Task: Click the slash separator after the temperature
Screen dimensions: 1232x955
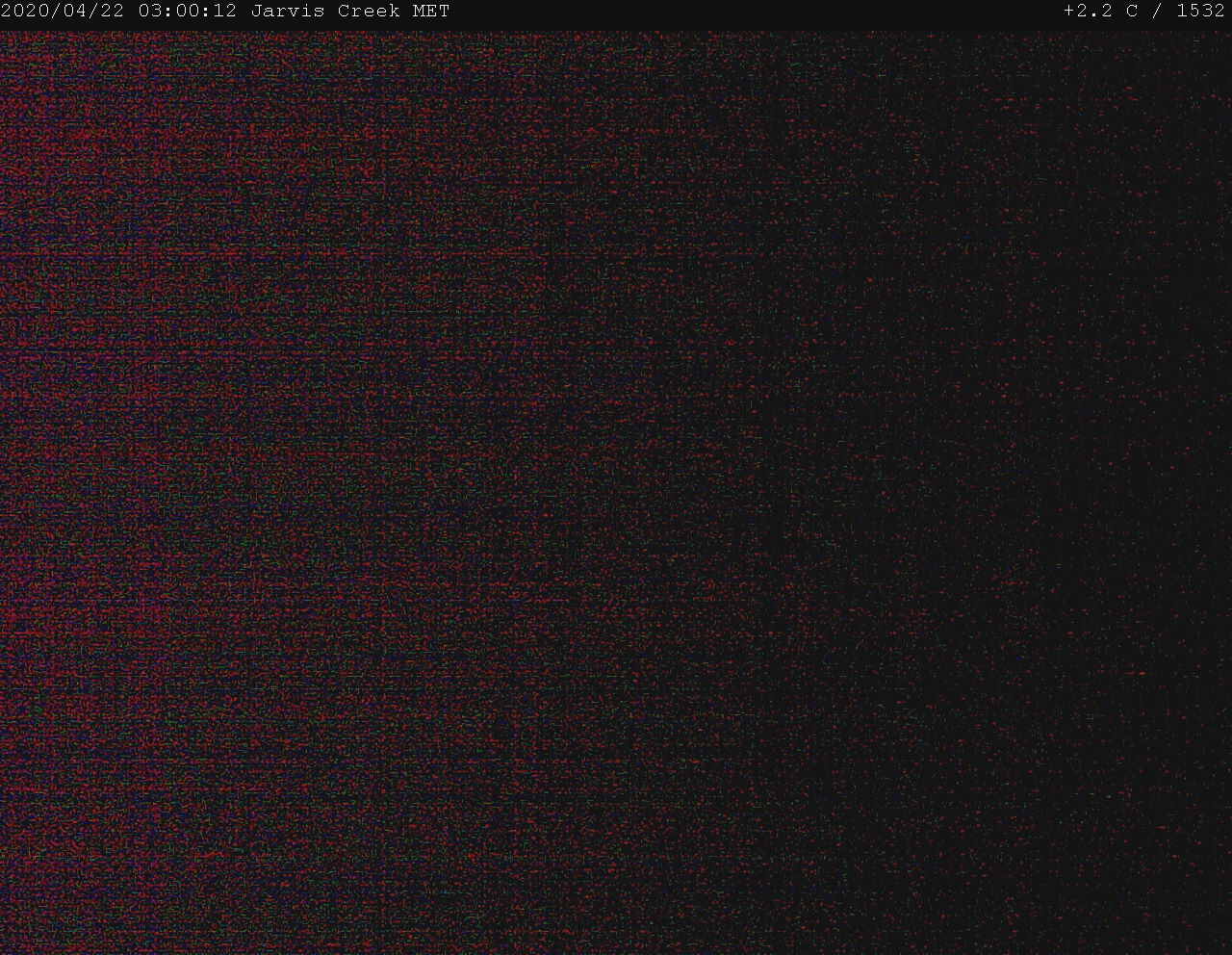Action: (x=1157, y=12)
